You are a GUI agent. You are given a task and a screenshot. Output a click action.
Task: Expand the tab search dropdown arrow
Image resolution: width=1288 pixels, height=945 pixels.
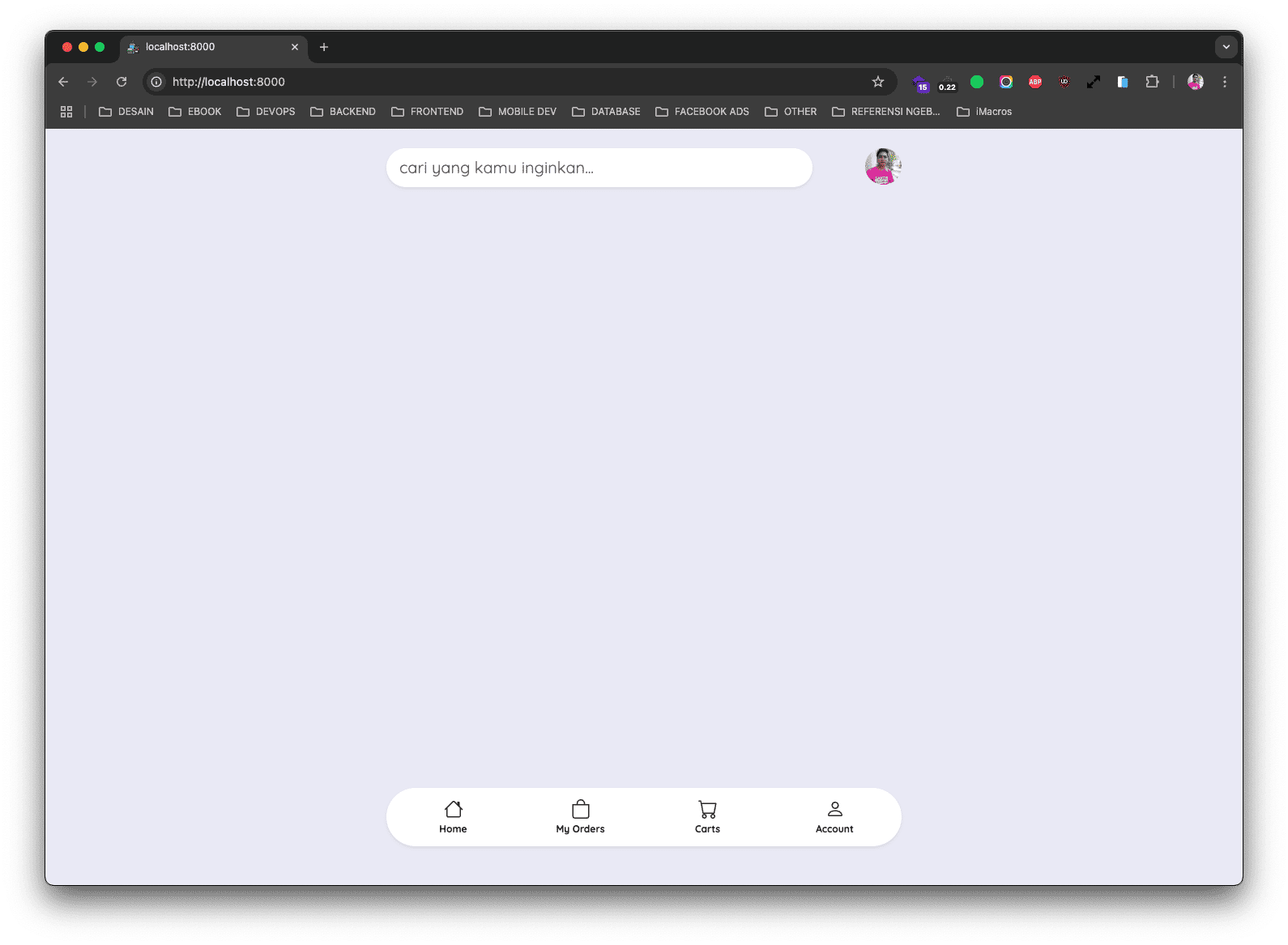(1226, 47)
